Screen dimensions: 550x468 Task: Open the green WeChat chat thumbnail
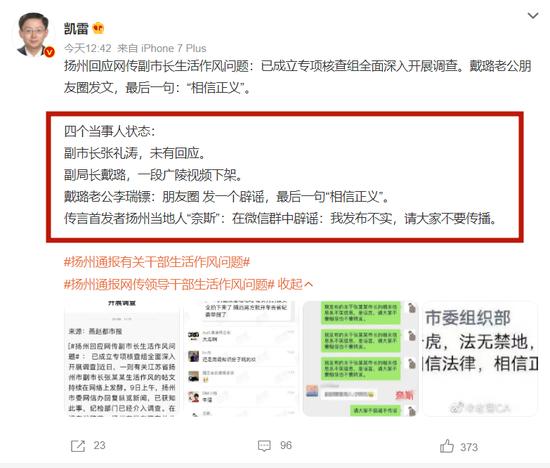360,359
